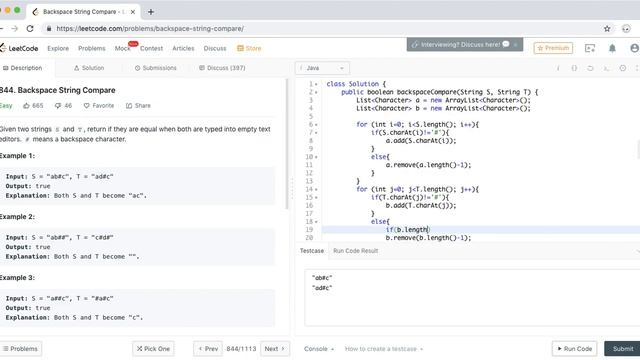Share the problem

pyautogui.click(x=138, y=106)
